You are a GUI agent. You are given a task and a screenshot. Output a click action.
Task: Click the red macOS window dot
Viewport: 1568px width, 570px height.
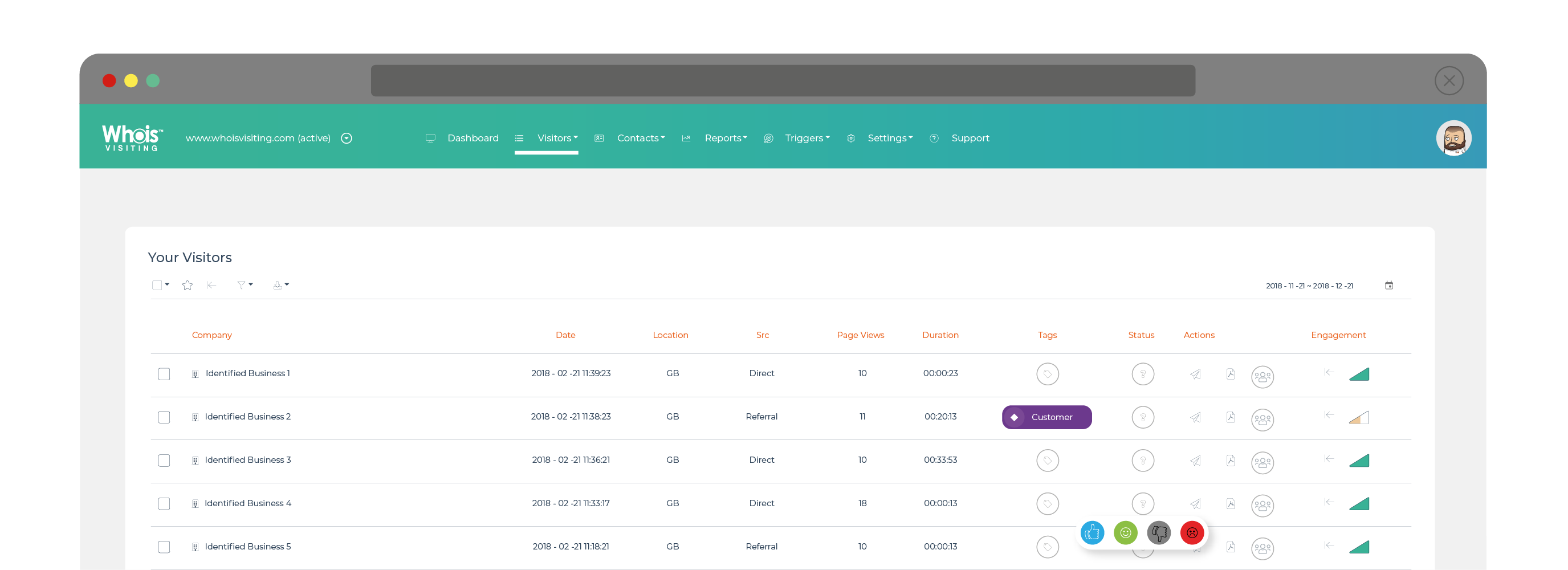[x=109, y=80]
